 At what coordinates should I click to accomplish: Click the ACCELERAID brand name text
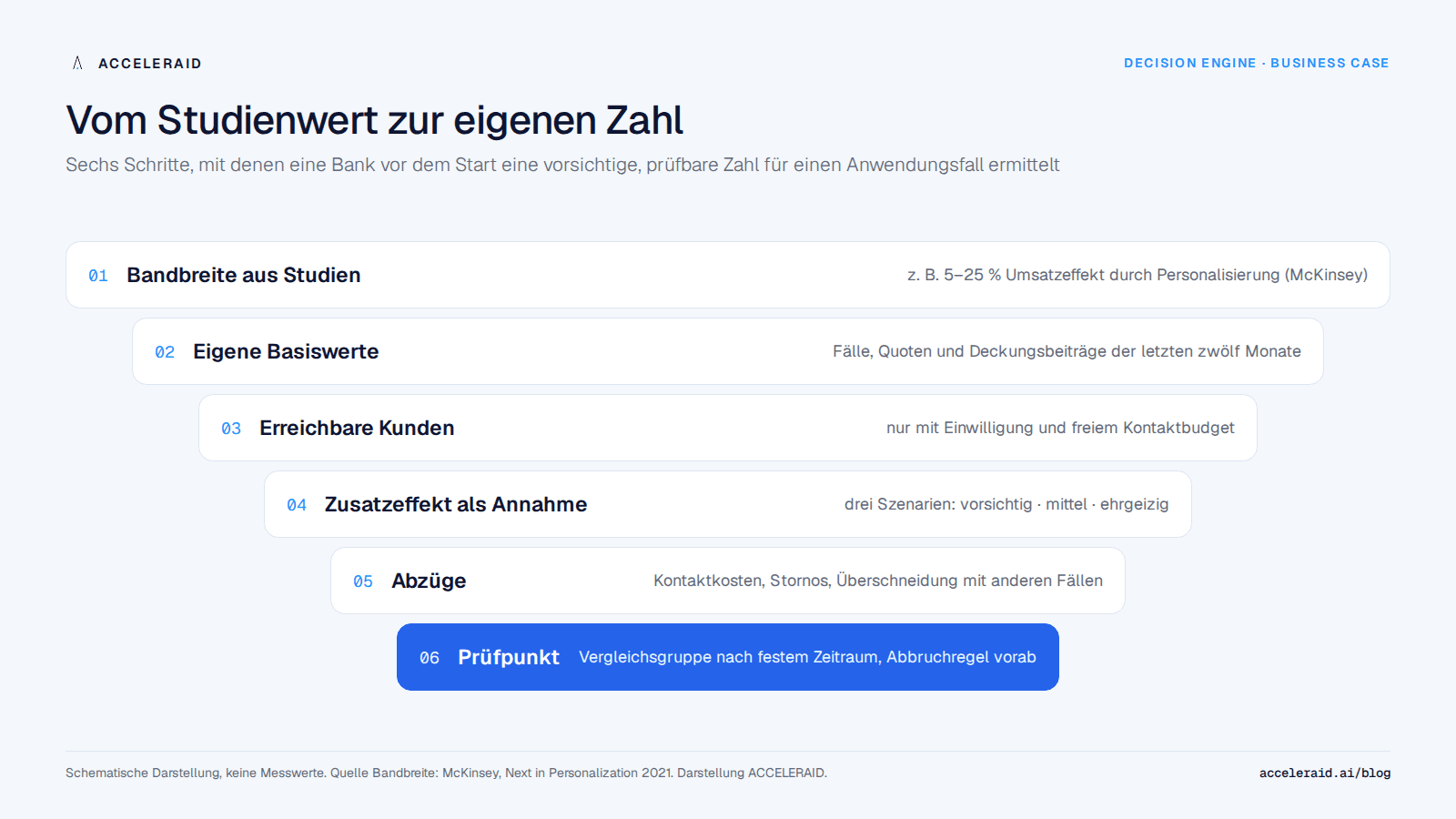tap(150, 64)
